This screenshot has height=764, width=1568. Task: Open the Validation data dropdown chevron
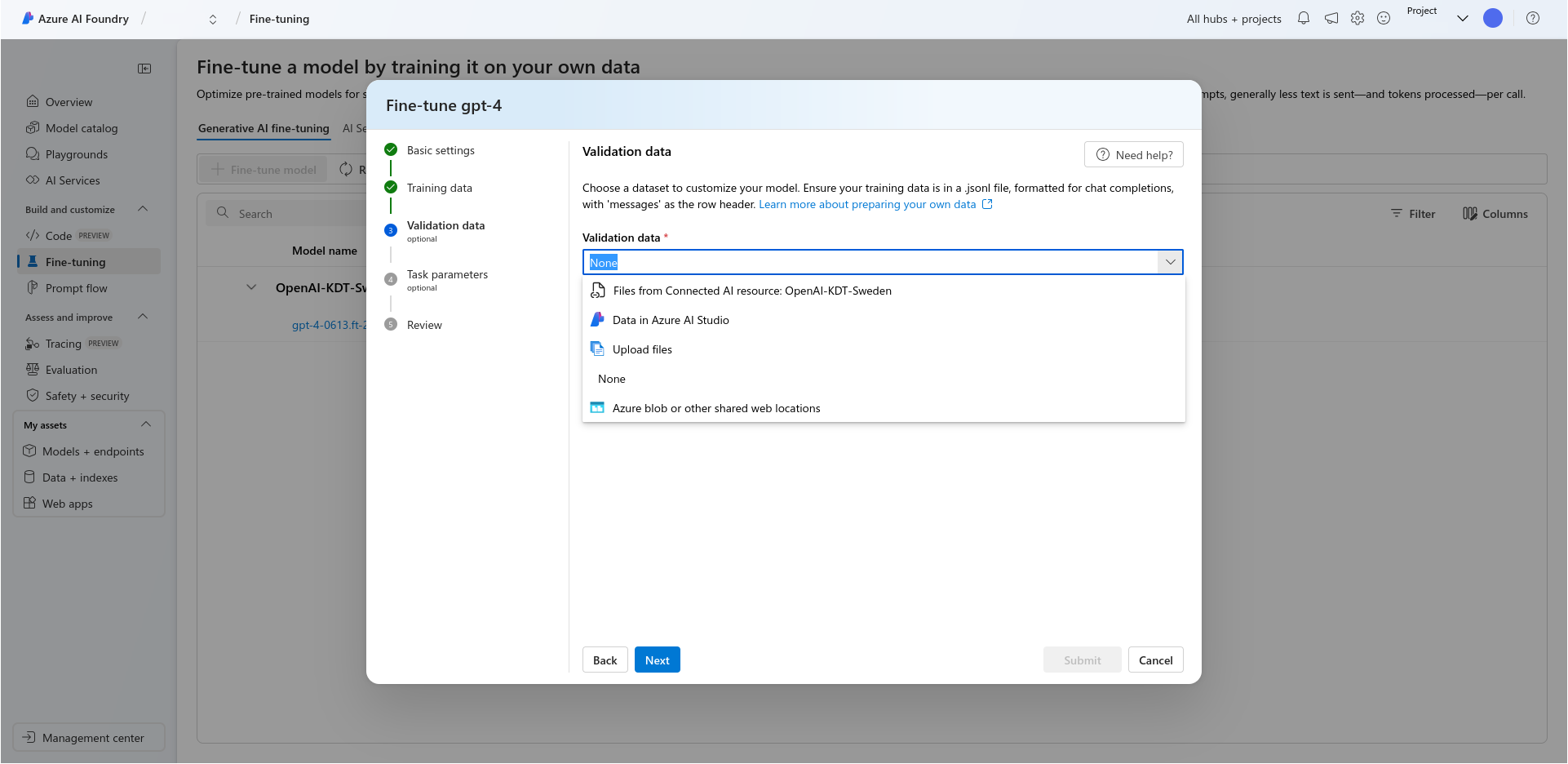point(1171,262)
